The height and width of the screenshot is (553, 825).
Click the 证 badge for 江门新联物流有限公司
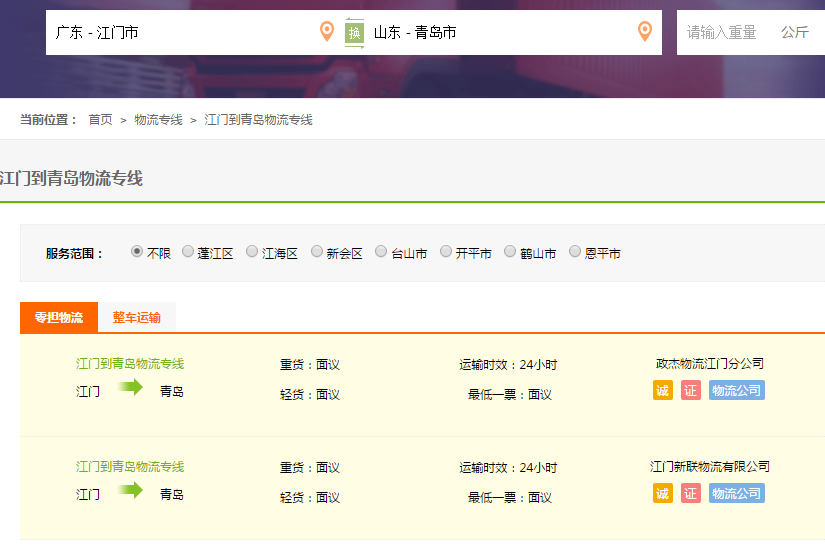point(691,494)
